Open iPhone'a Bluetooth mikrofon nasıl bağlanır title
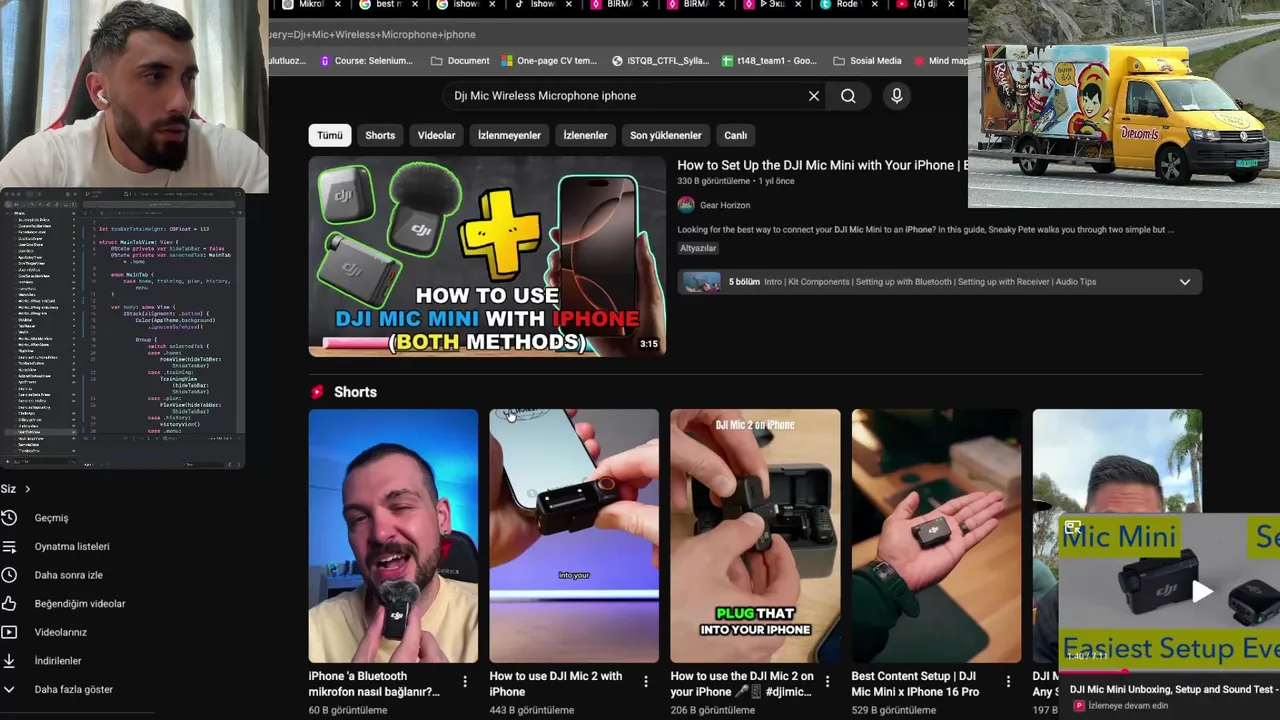 click(376, 684)
